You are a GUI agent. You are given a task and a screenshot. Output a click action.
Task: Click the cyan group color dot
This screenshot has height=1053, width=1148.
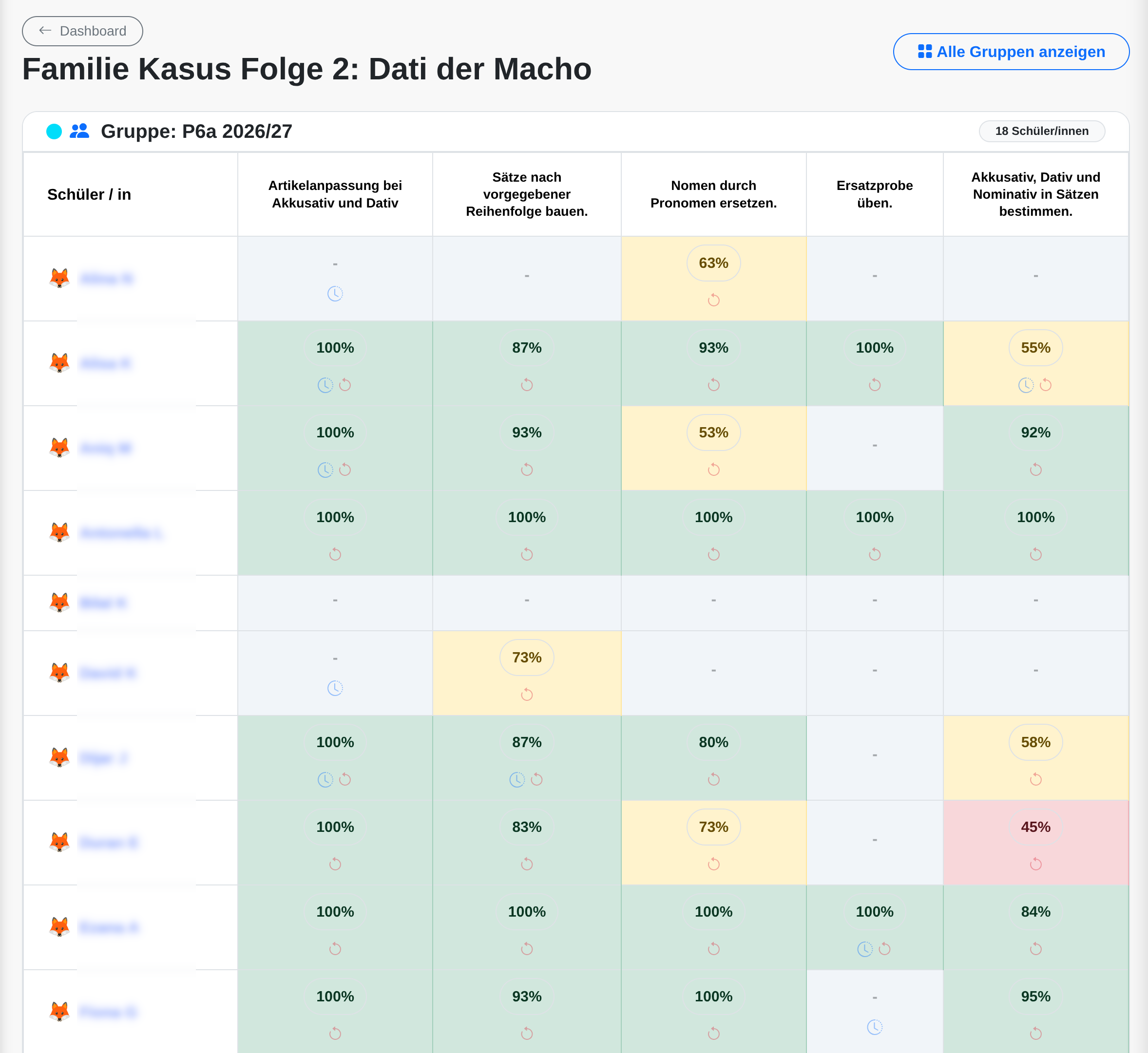(54, 131)
